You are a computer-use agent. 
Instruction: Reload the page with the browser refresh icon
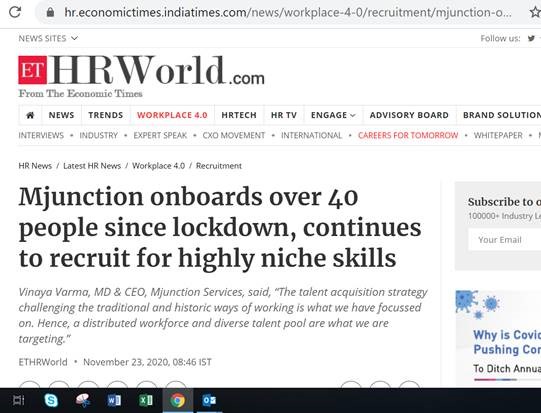click(x=15, y=12)
